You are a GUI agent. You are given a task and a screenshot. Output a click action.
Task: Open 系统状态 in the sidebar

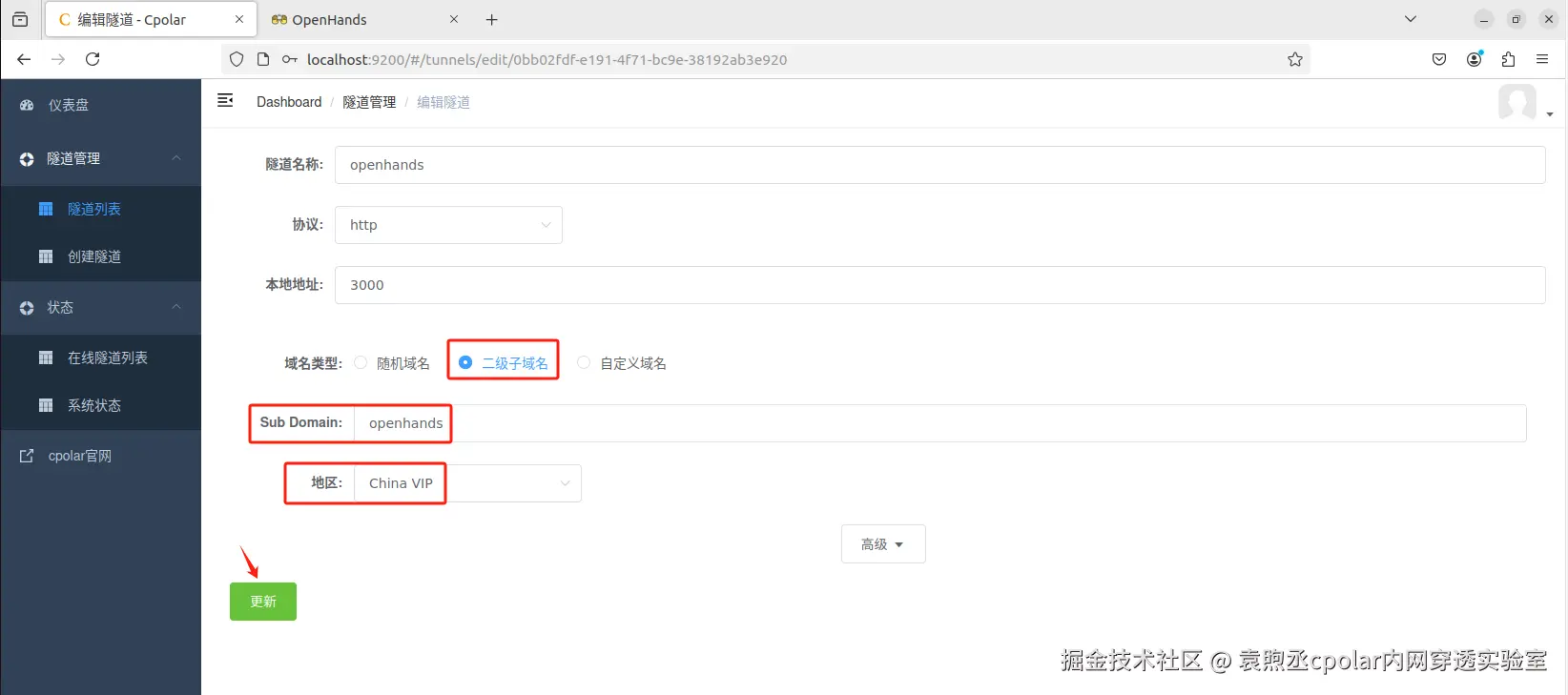click(101, 405)
